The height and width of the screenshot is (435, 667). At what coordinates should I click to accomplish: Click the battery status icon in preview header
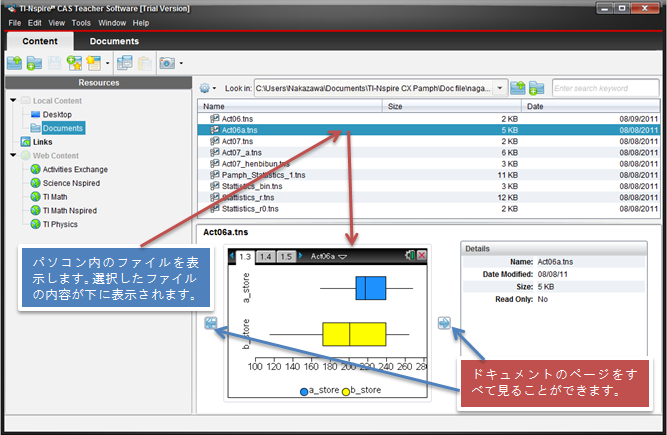(x=410, y=255)
